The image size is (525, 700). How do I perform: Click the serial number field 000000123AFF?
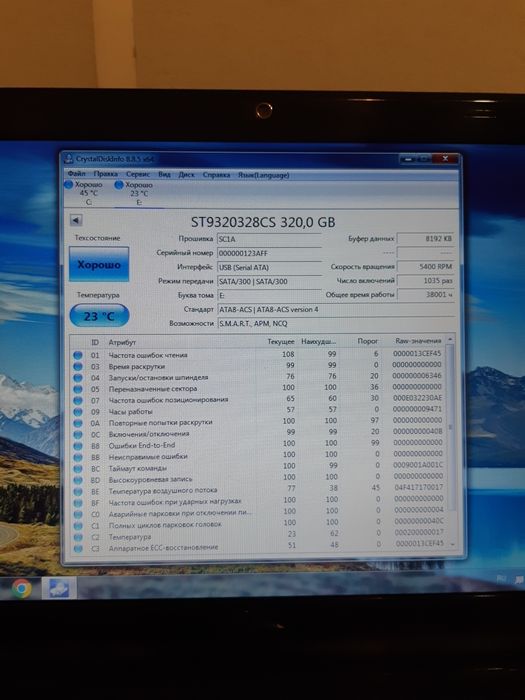pos(269,254)
